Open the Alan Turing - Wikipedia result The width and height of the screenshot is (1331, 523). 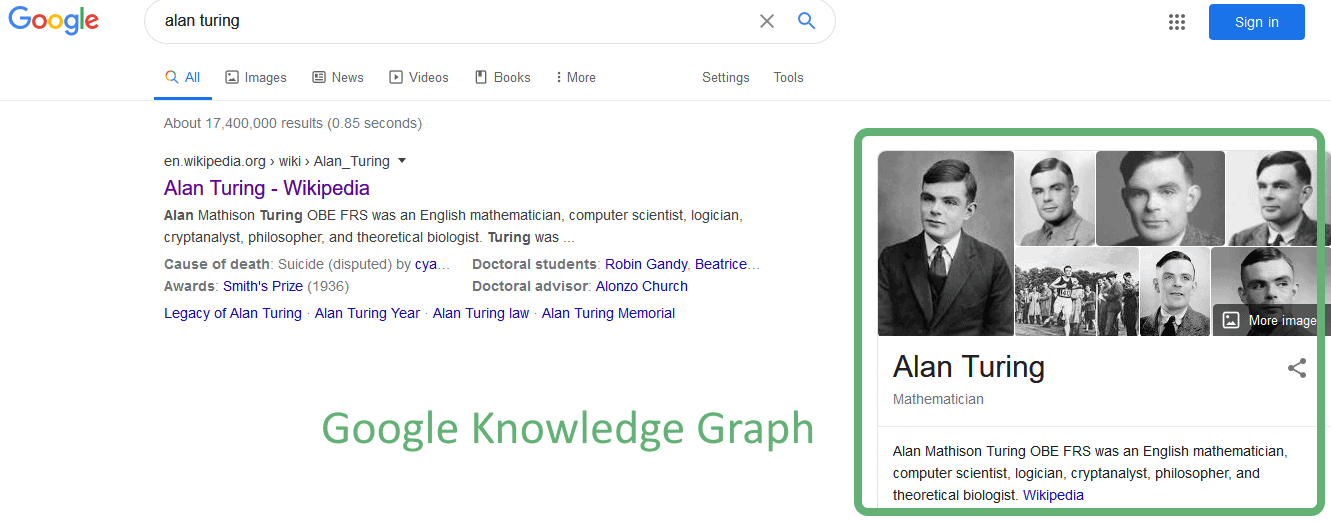pos(267,188)
